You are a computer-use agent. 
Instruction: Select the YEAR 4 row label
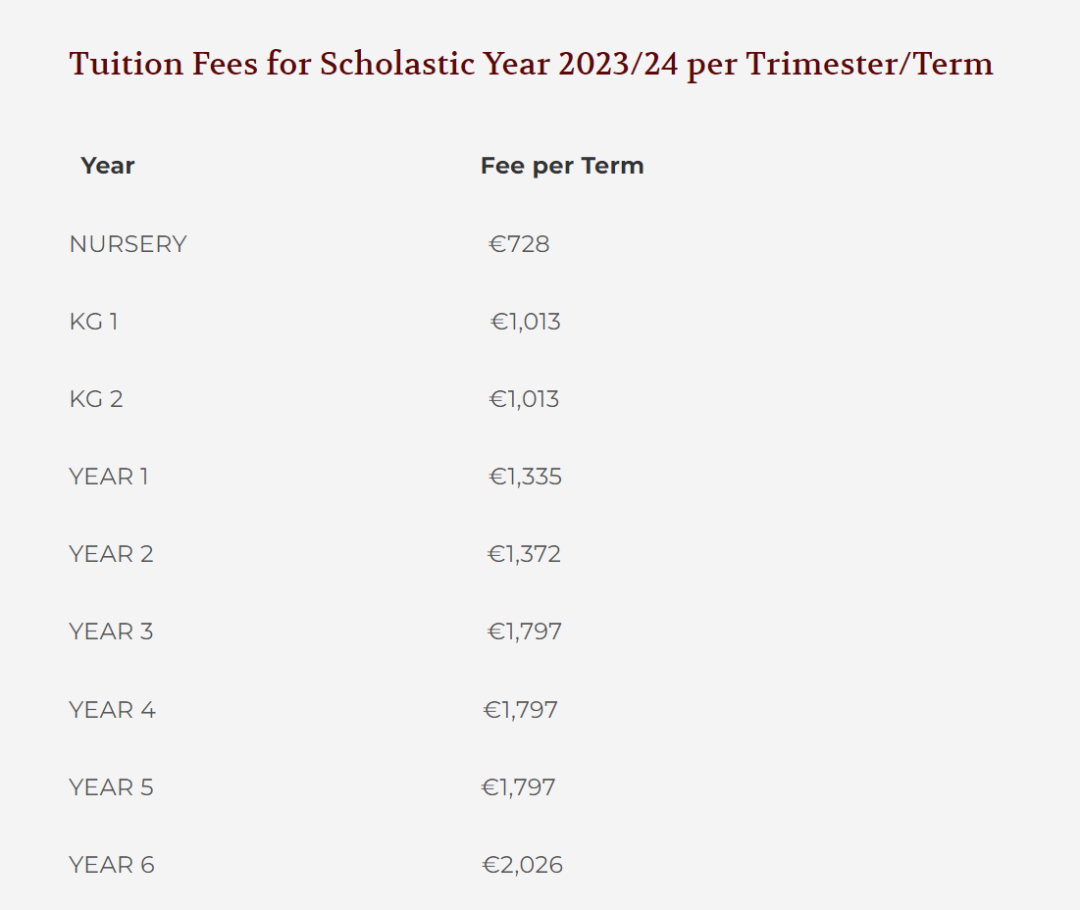[x=112, y=710]
